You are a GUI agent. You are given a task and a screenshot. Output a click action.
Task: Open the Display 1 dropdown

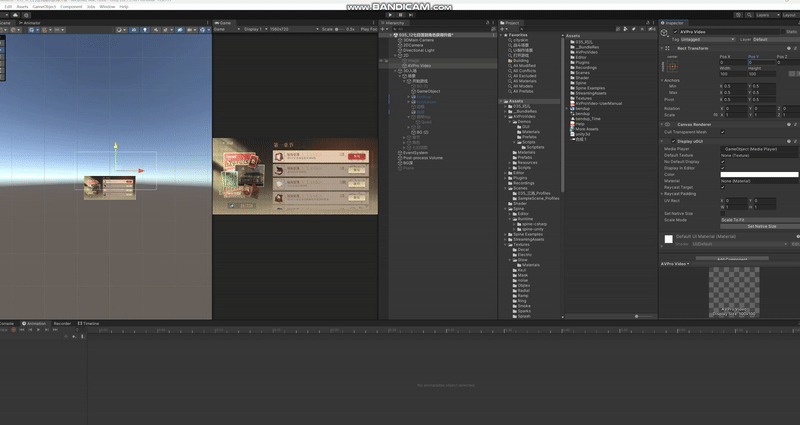(x=255, y=29)
